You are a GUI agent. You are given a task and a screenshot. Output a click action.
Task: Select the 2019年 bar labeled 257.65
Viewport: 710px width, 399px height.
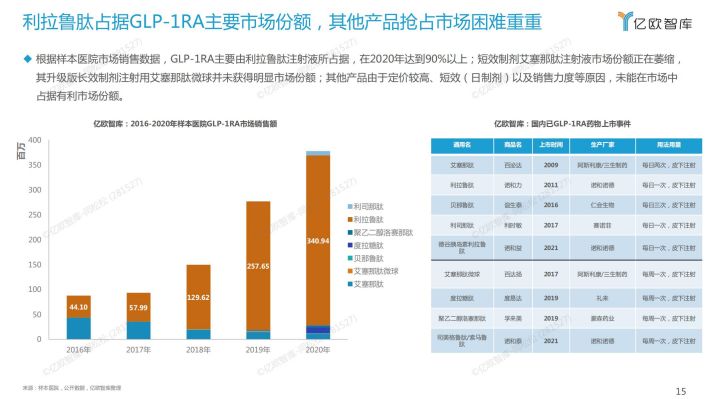pyautogui.click(x=258, y=266)
